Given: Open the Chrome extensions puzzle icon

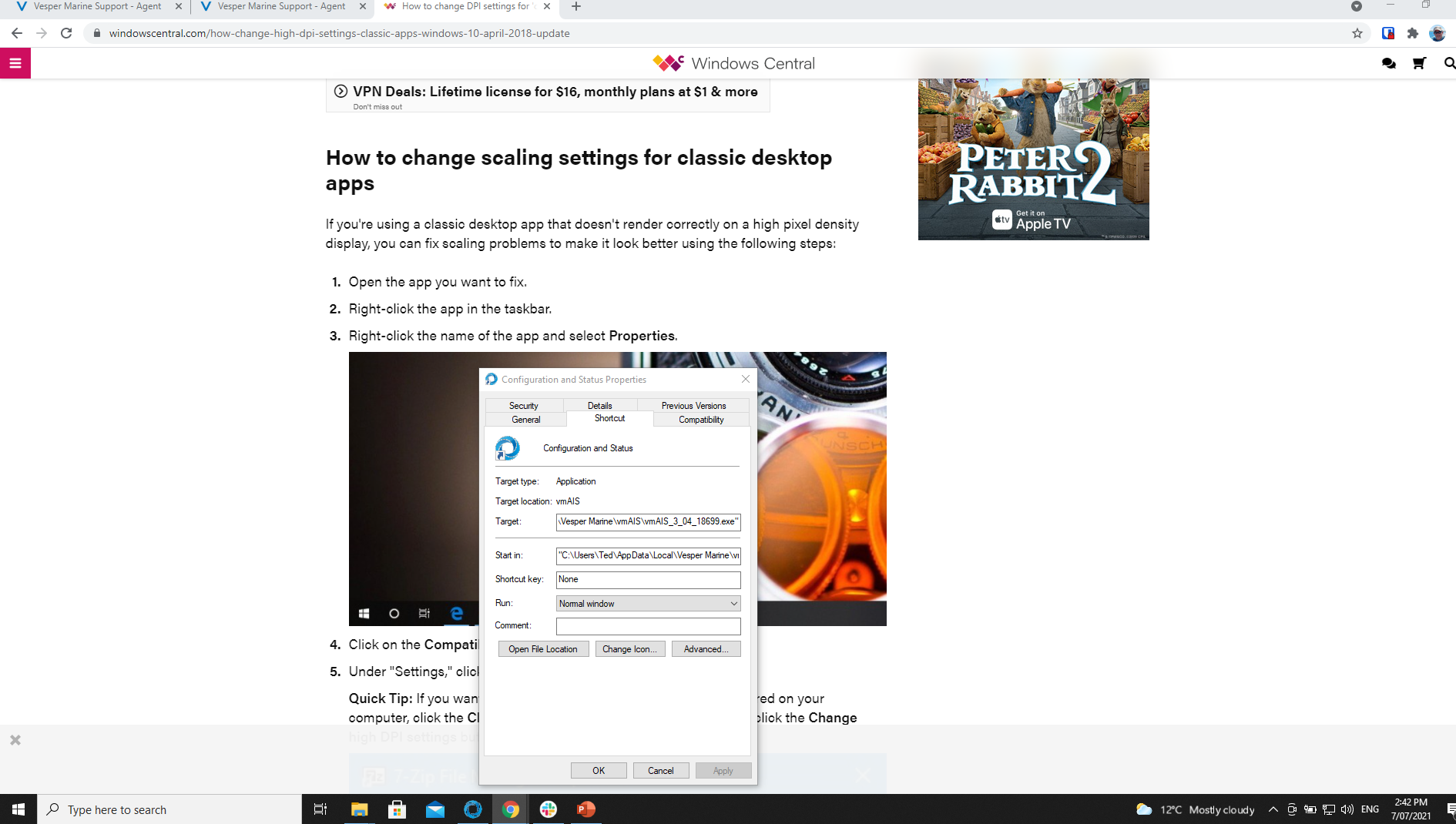Looking at the screenshot, I should (1412, 33).
